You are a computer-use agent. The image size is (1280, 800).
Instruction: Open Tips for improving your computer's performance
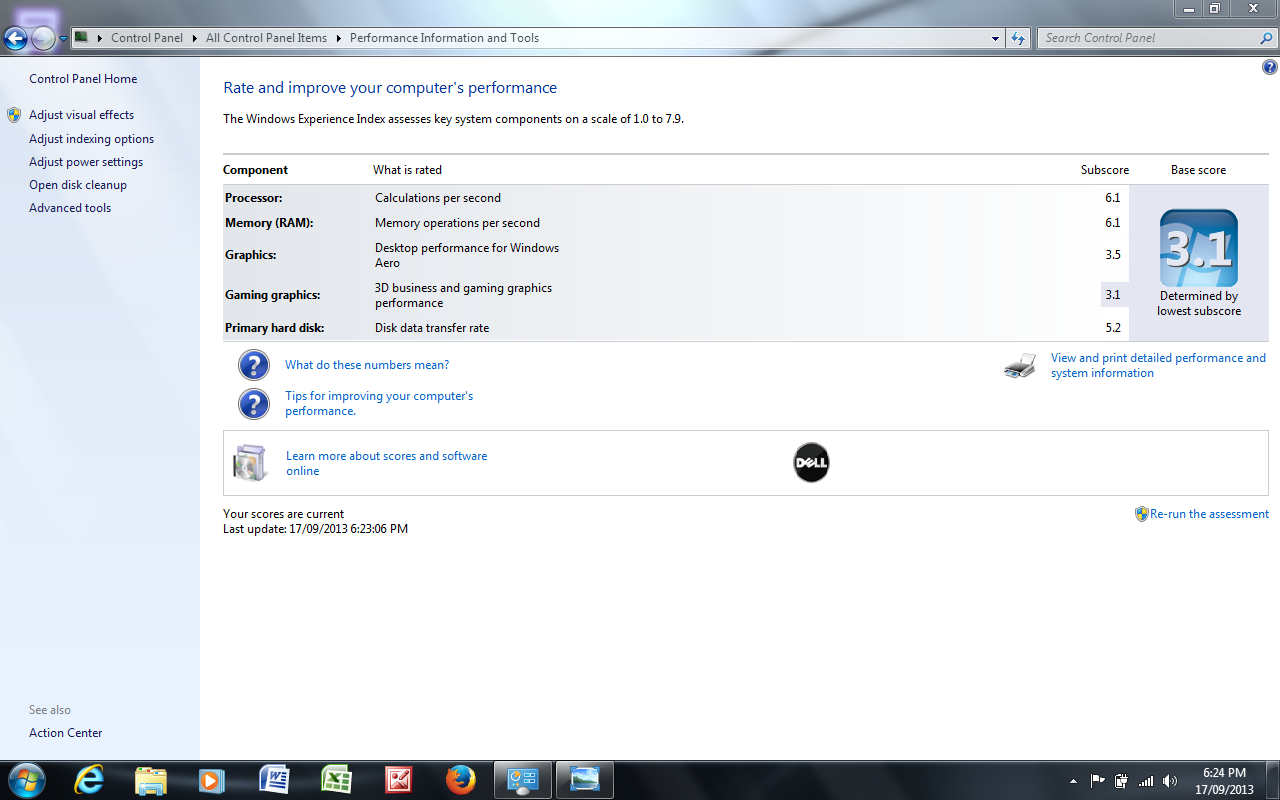(379, 403)
